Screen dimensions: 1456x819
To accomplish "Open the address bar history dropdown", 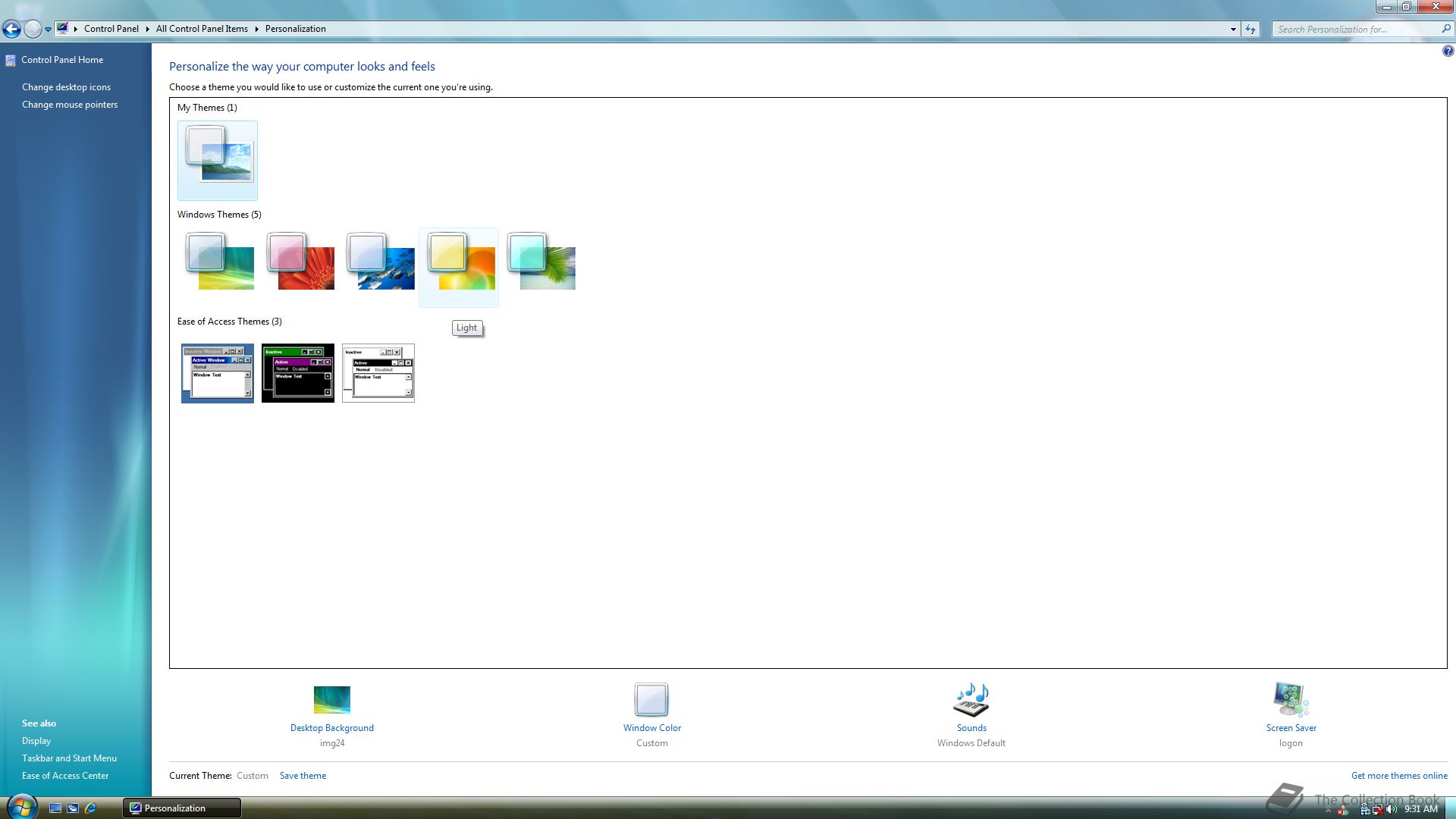I will [1233, 30].
